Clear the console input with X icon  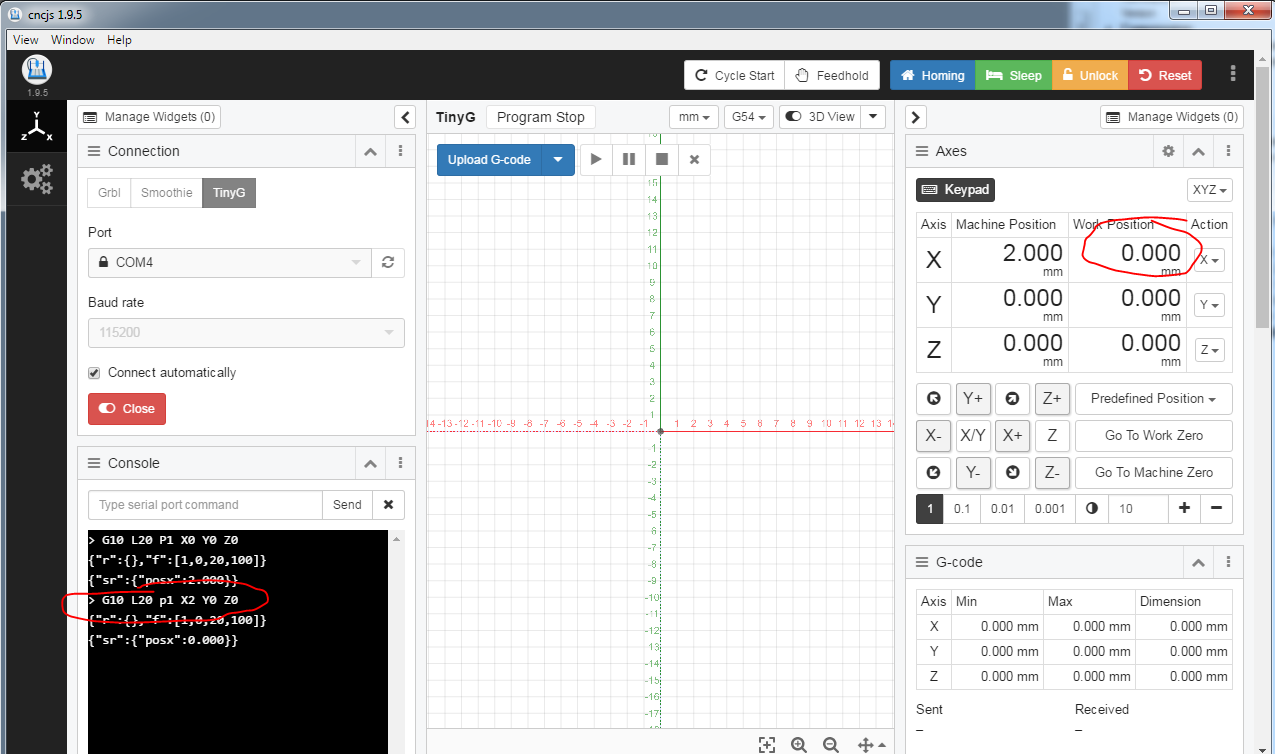pyautogui.click(x=388, y=505)
